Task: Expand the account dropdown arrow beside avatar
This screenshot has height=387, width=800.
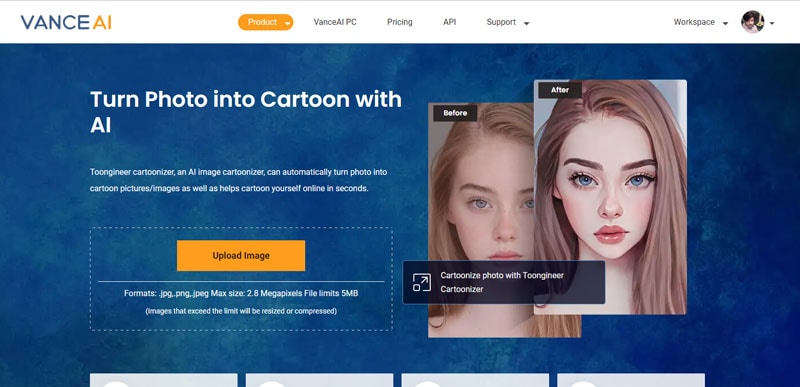Action: point(771,23)
